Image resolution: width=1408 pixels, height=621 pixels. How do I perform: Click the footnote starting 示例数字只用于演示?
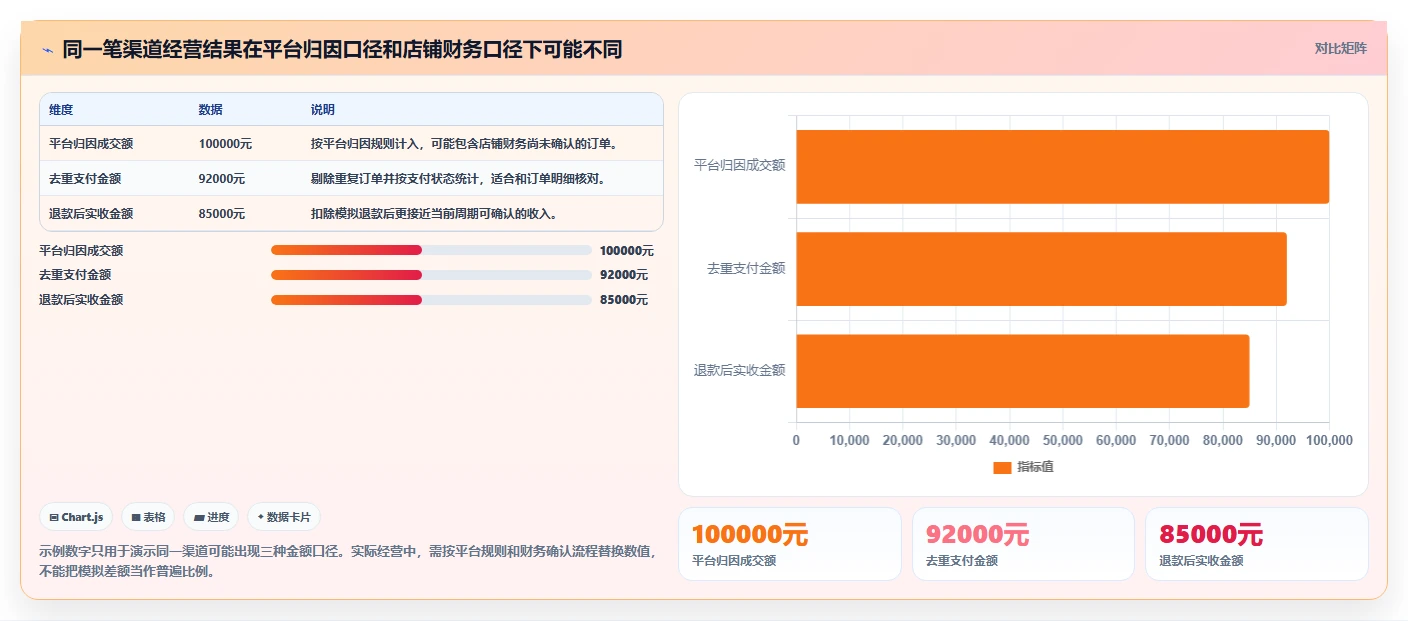(349, 561)
